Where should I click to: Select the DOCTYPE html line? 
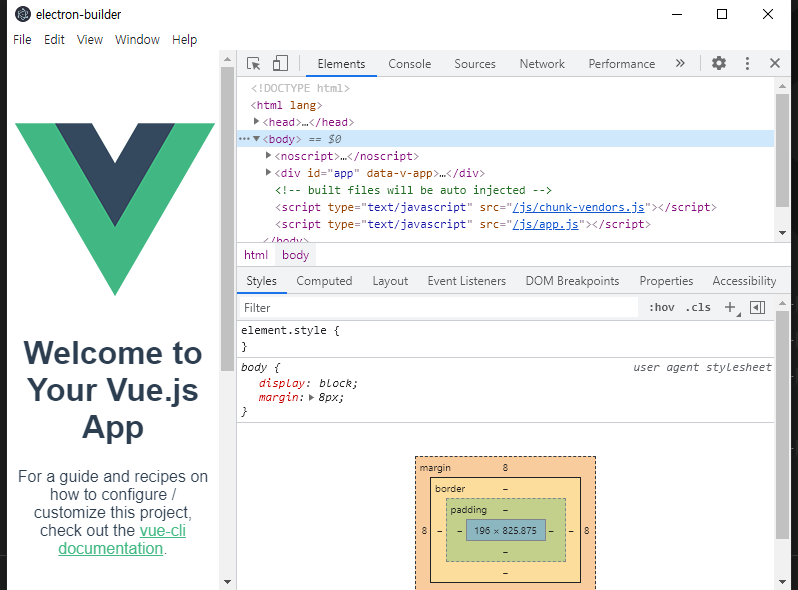pyautogui.click(x=300, y=88)
